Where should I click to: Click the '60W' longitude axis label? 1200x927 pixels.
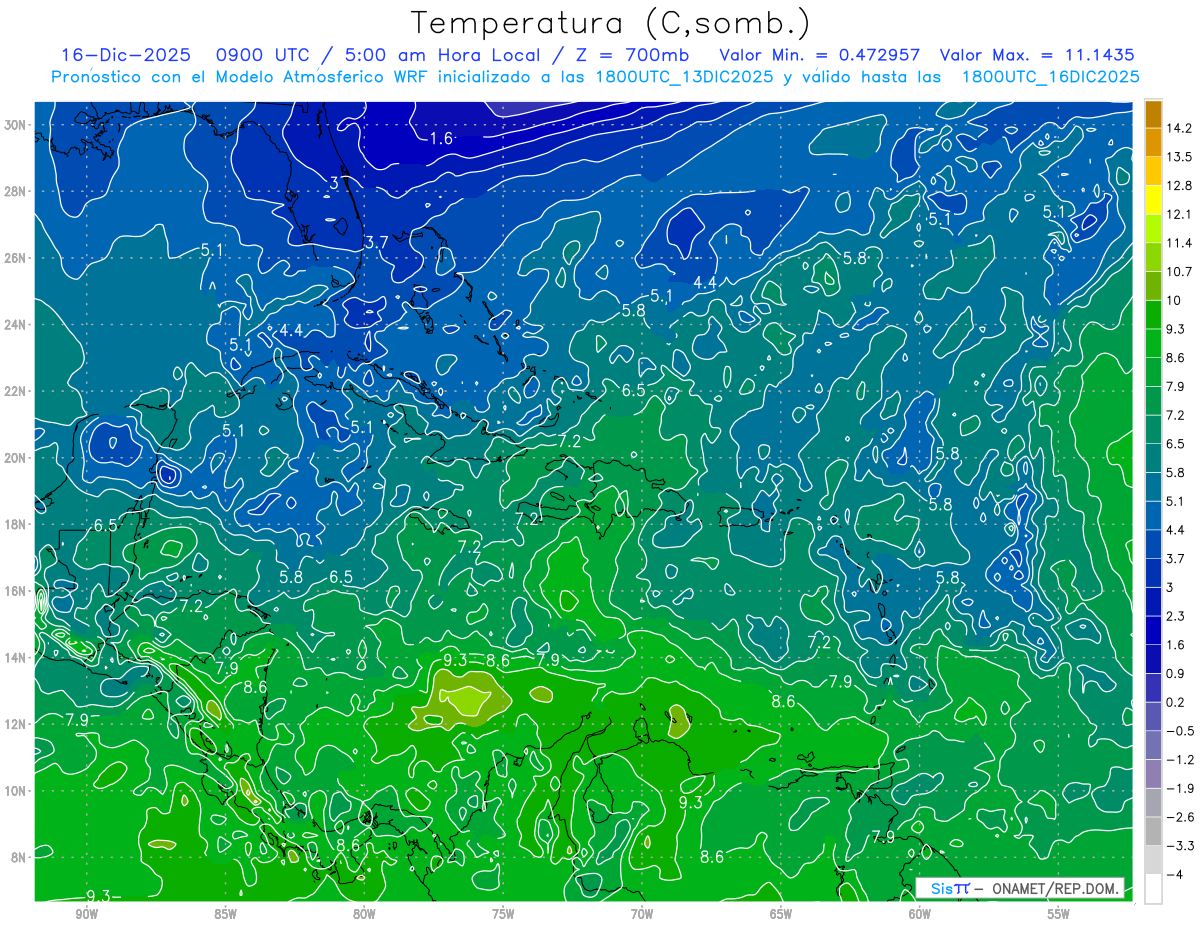point(920,914)
